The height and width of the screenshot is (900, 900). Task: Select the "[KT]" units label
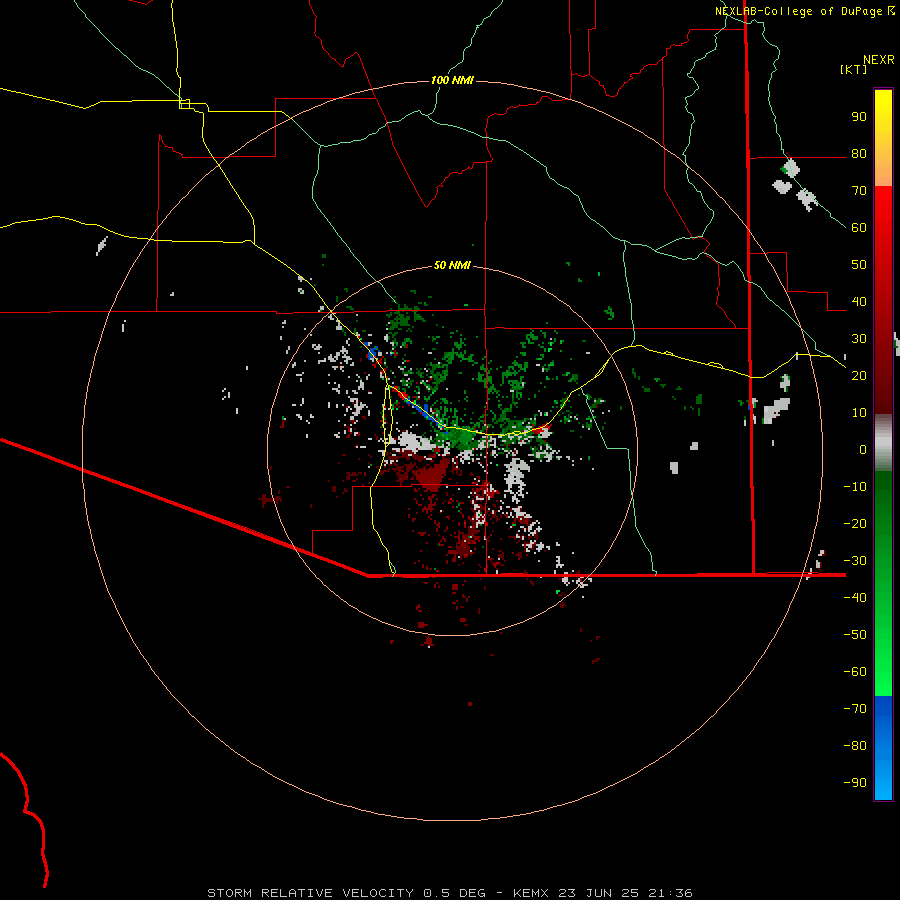pyautogui.click(x=853, y=69)
